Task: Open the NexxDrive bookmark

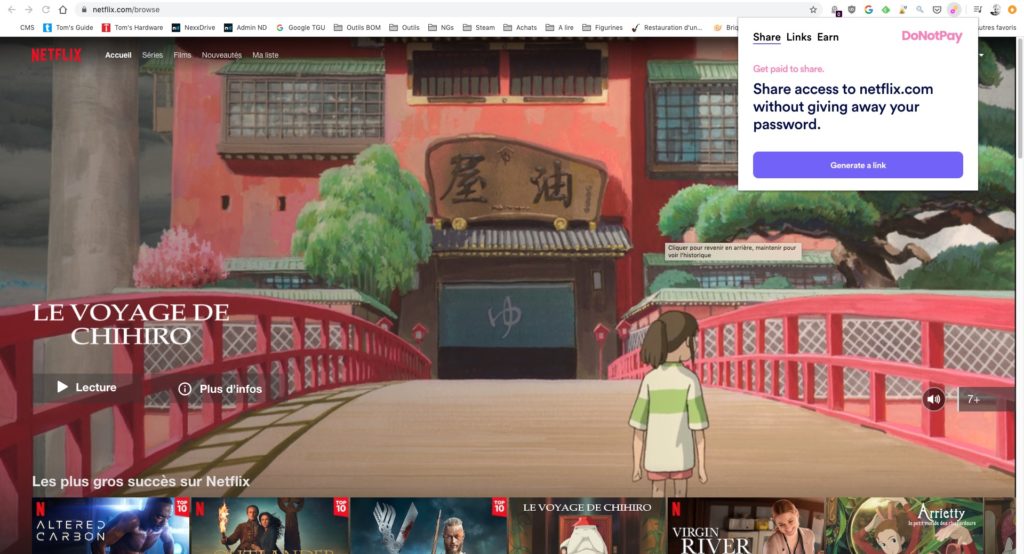Action: (x=193, y=27)
